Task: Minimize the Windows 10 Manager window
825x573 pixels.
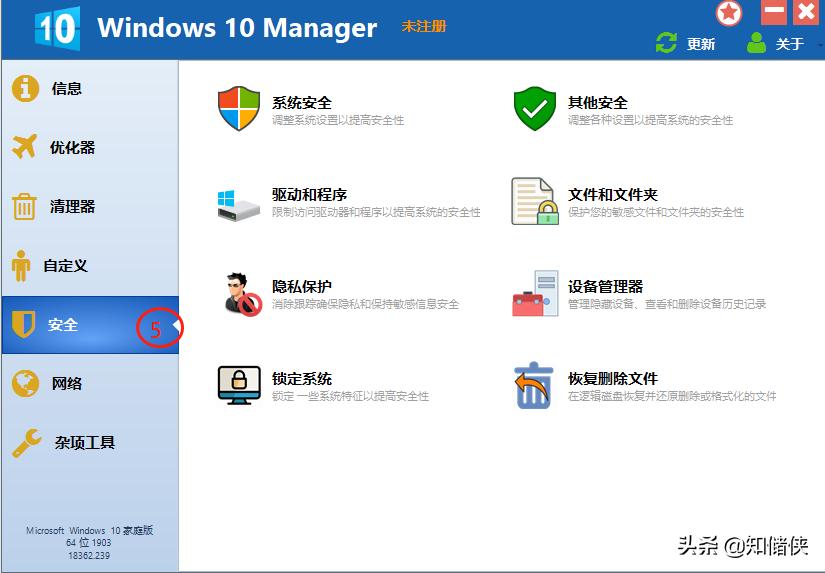Action: point(774,12)
